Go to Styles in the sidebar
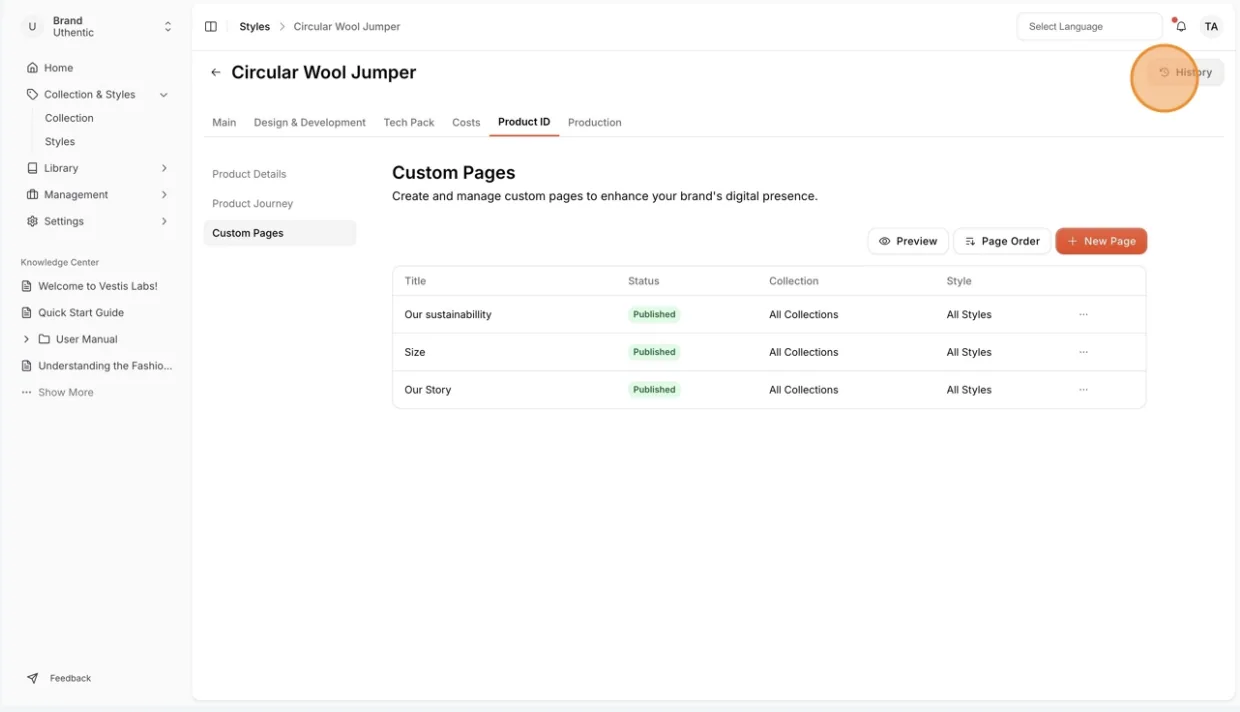 coord(60,142)
